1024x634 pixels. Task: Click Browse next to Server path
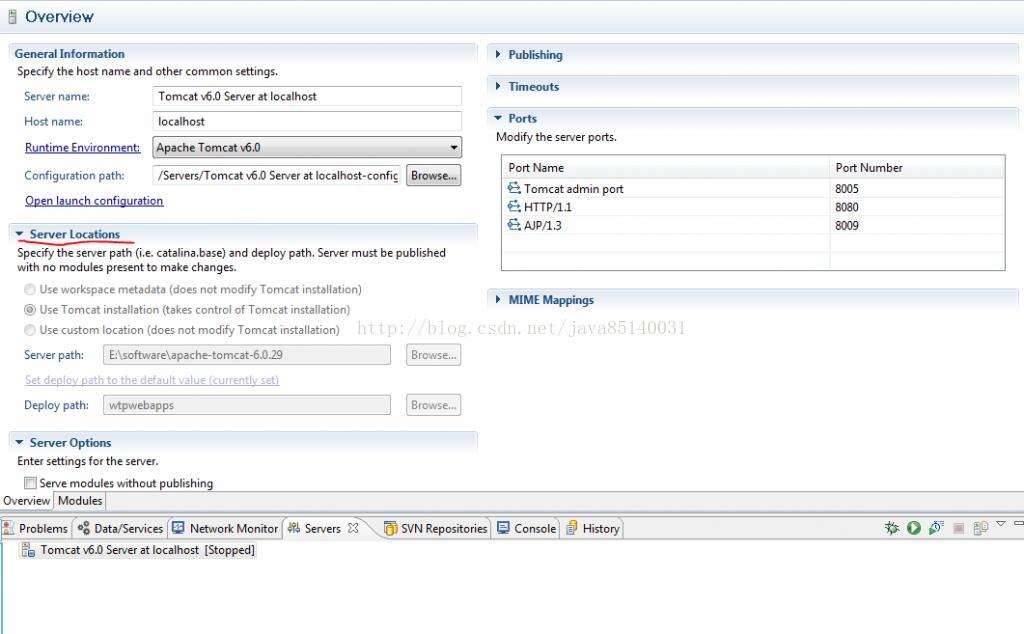click(434, 355)
